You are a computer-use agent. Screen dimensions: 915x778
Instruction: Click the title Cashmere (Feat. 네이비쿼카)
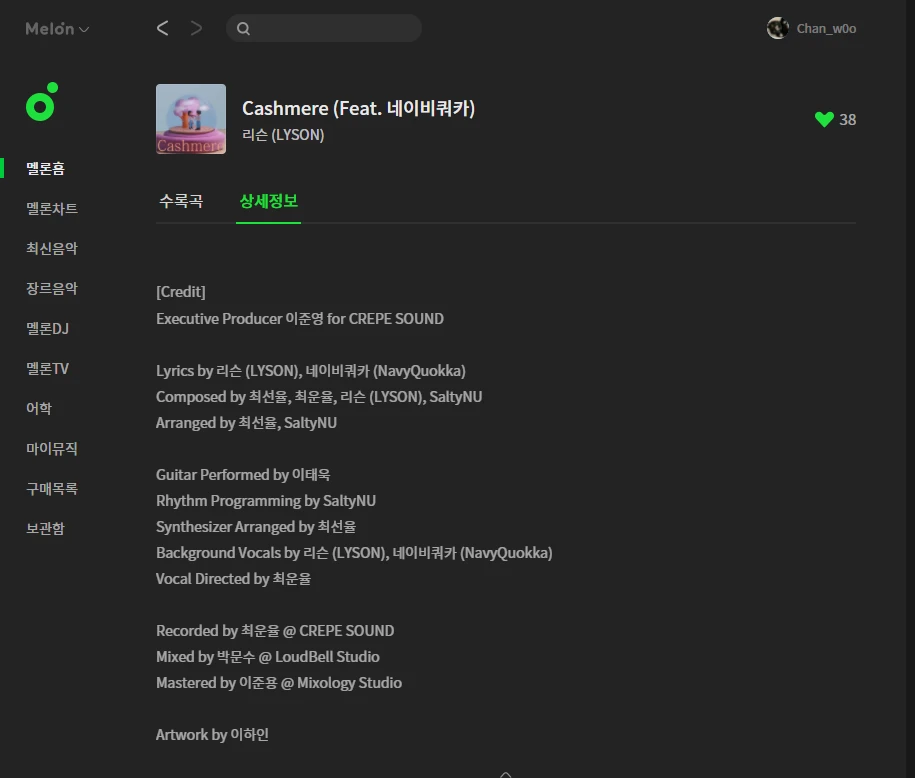point(358,109)
